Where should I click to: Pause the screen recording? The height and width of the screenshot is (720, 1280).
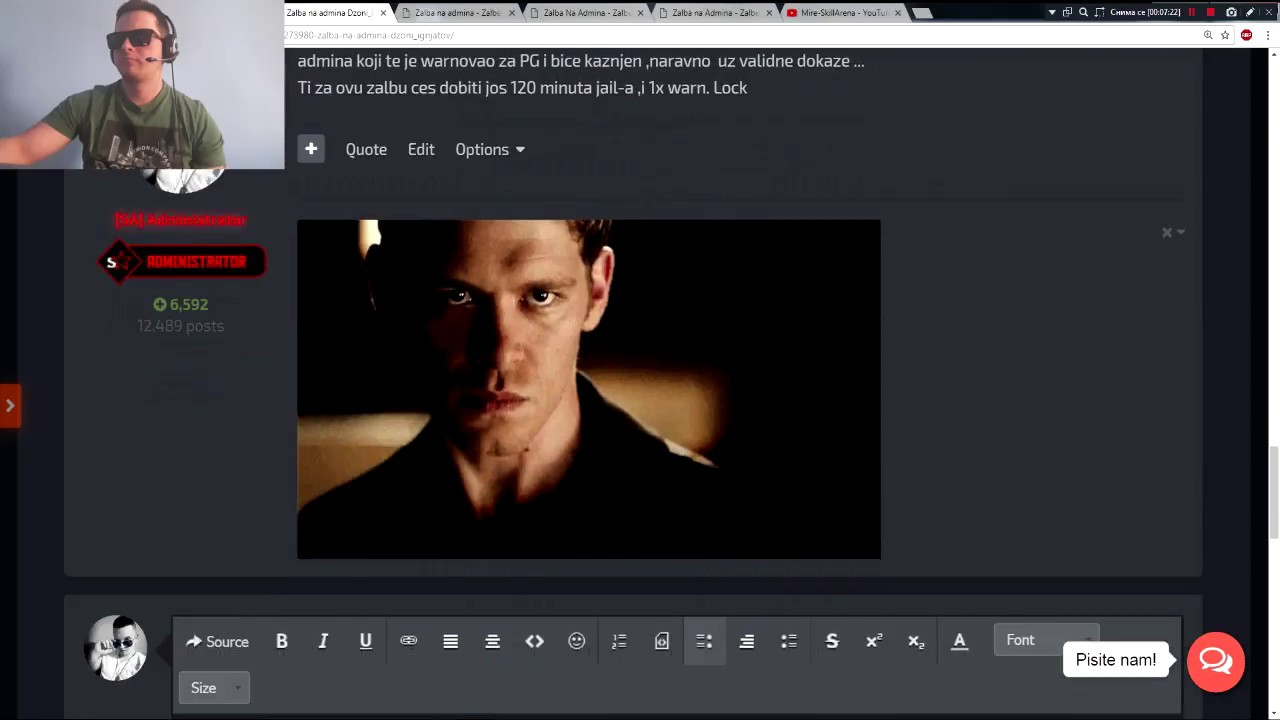tap(1192, 12)
